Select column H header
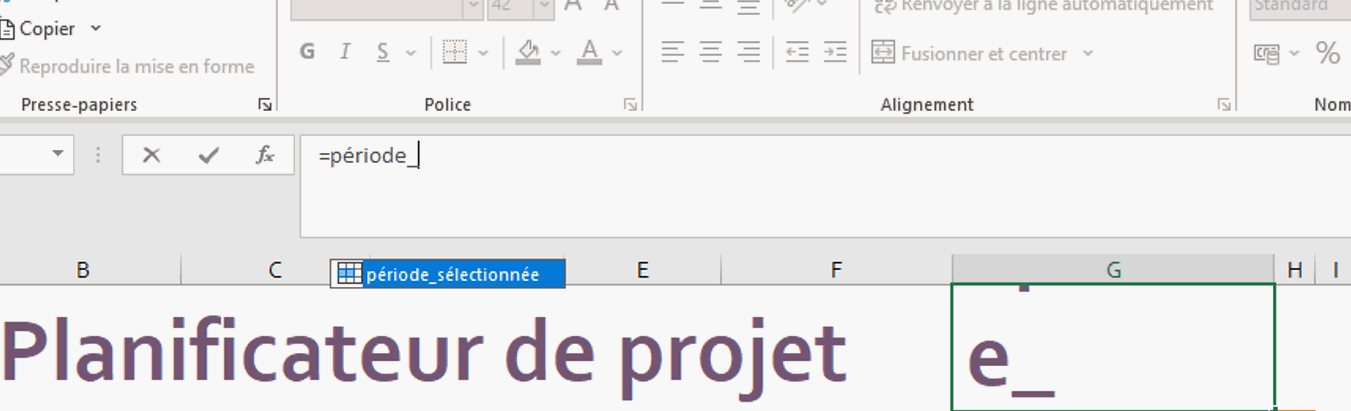Viewport: 1351px width, 411px height. point(1295,269)
